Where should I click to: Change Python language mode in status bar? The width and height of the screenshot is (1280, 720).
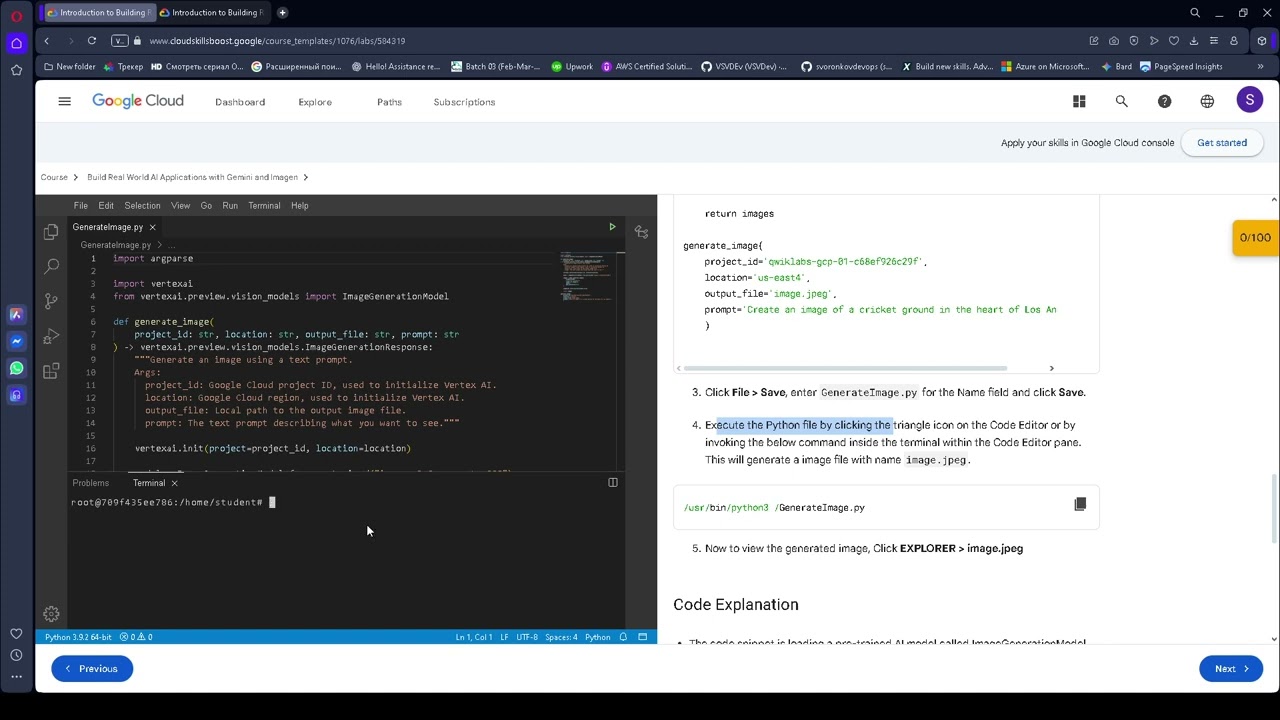(x=597, y=637)
